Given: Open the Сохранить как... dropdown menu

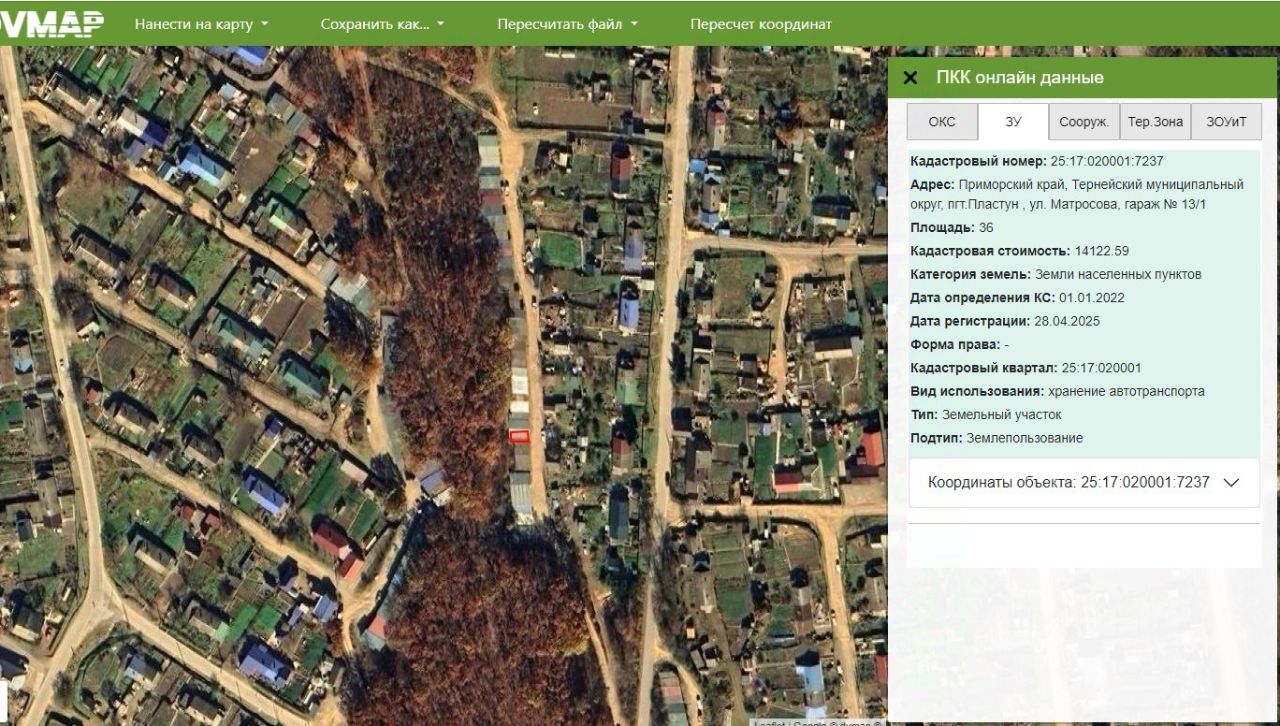Looking at the screenshot, I should (382, 24).
